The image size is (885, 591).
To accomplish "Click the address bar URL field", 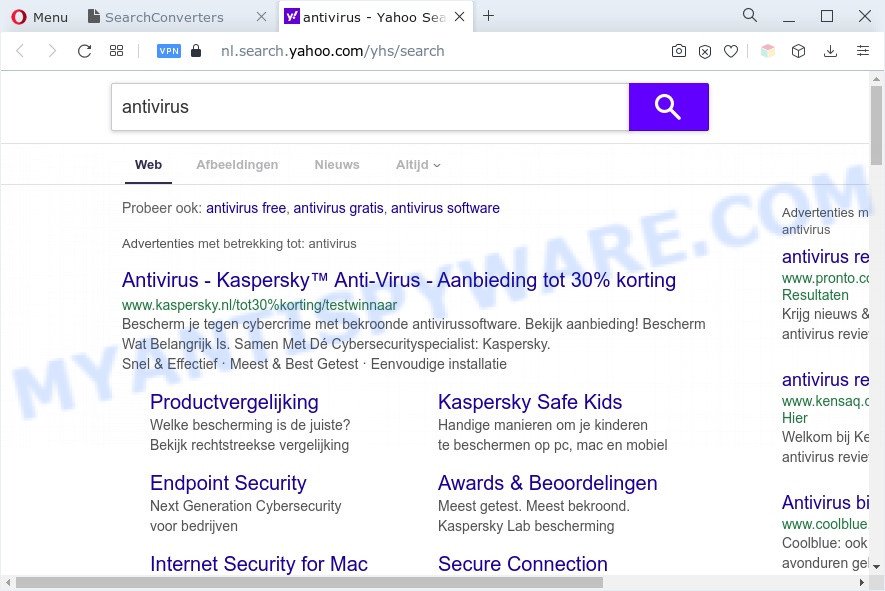I will tap(332, 51).
